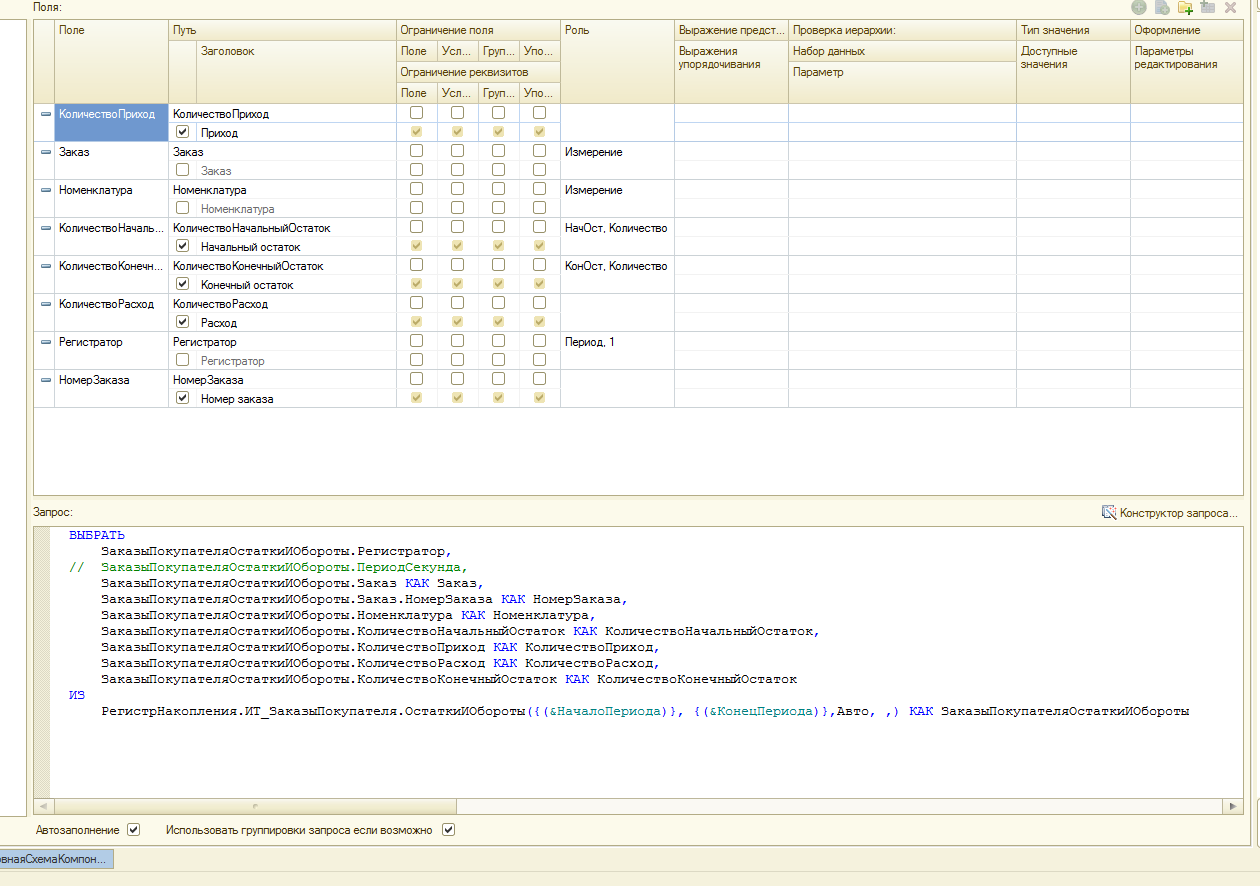Click the add calculated field table icon
Screen dimensions: 1260x886
1208,7
